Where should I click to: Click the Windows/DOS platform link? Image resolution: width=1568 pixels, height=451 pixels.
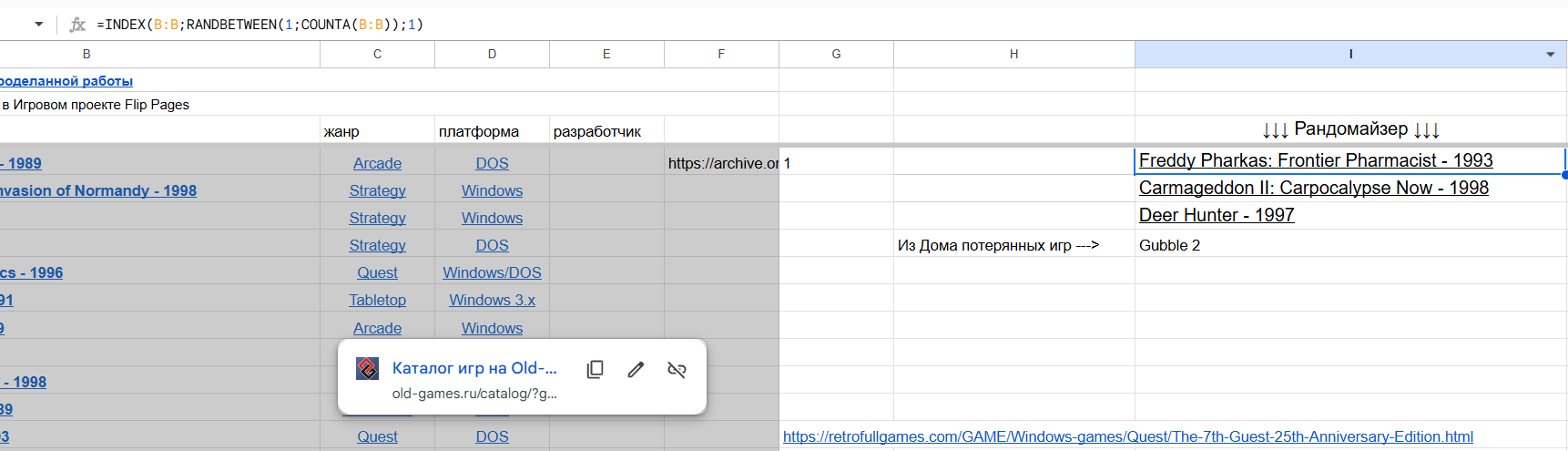[x=492, y=273]
